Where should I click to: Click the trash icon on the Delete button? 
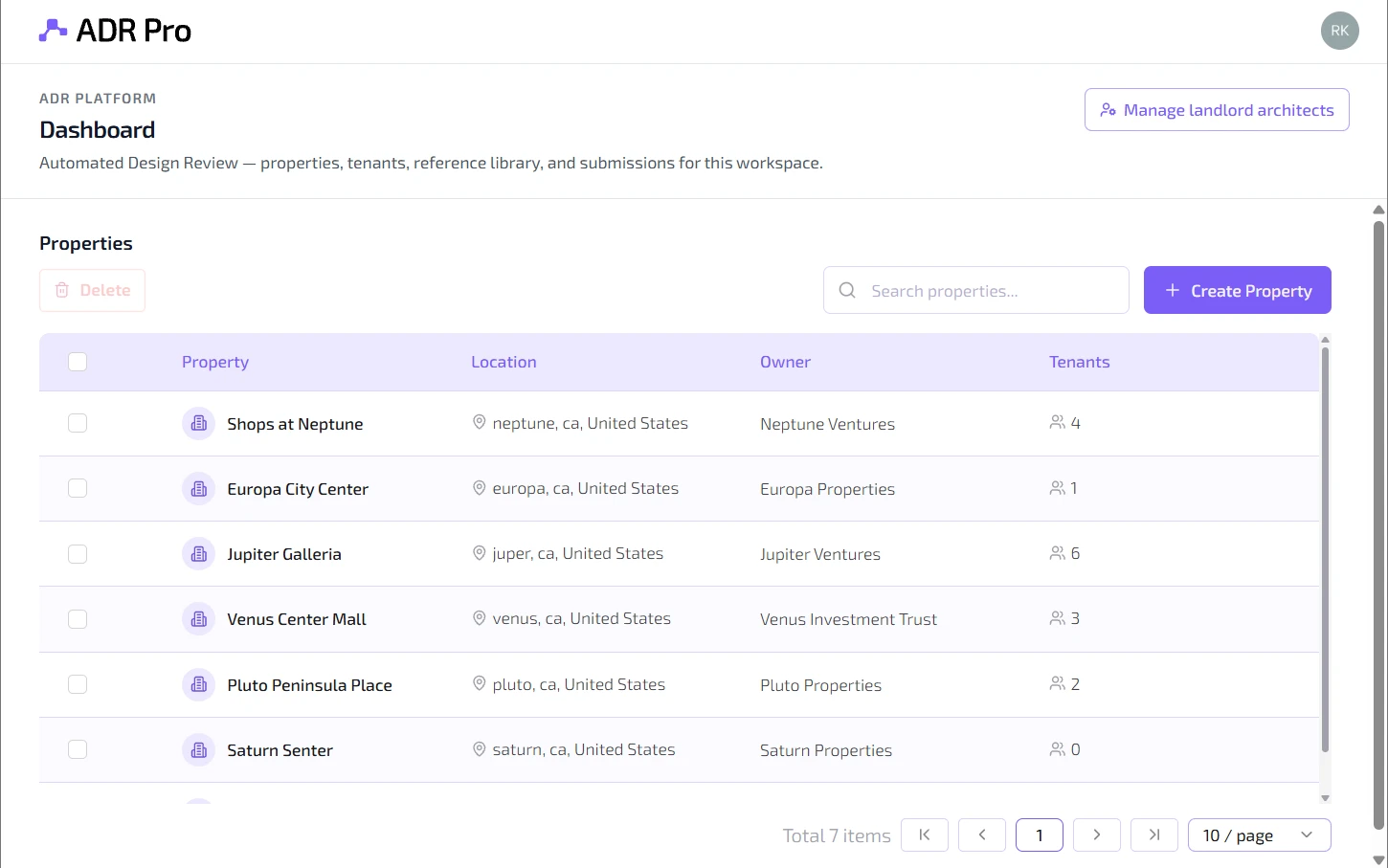[x=62, y=290]
